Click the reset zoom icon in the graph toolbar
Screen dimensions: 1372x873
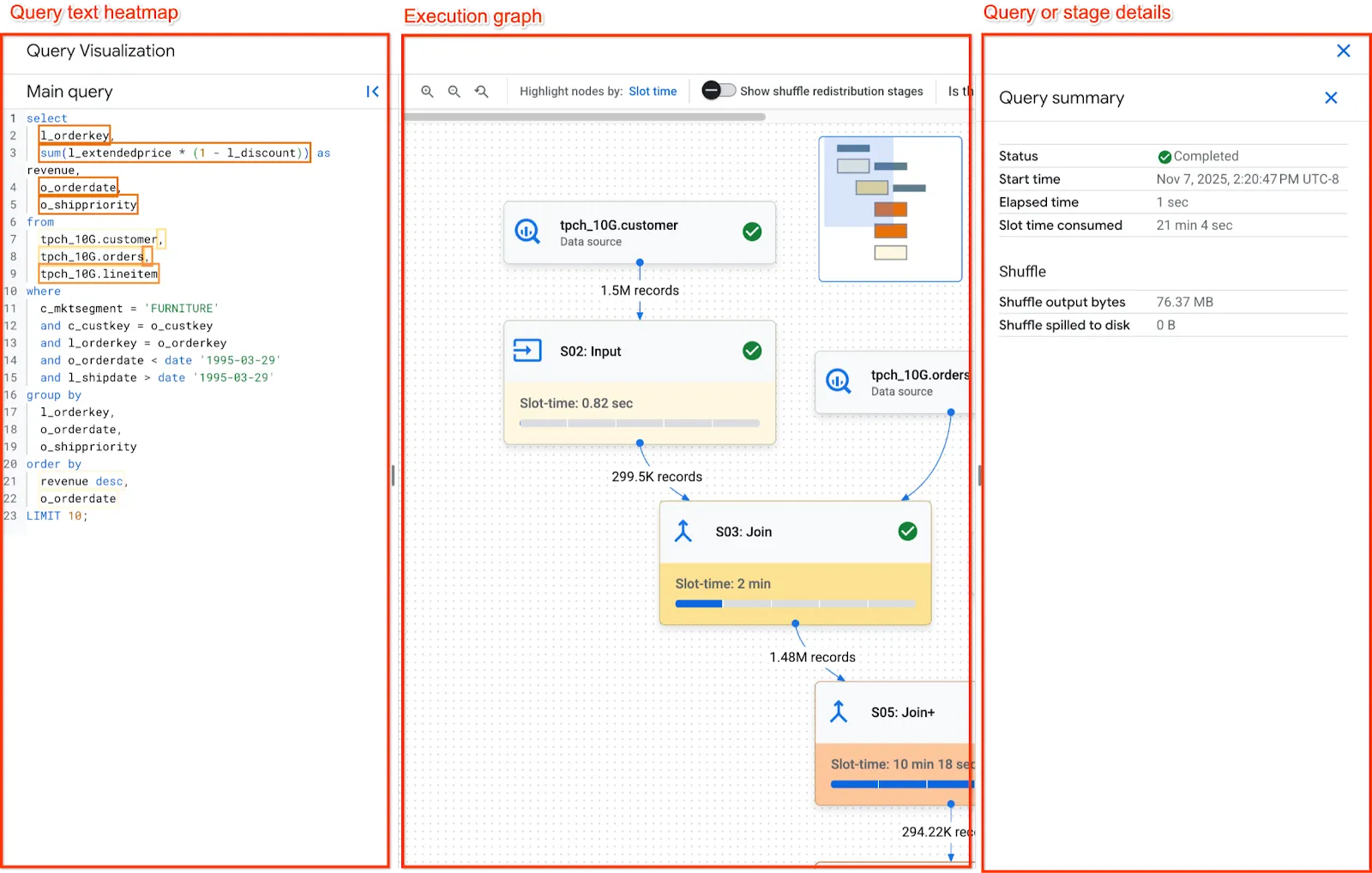tap(481, 91)
